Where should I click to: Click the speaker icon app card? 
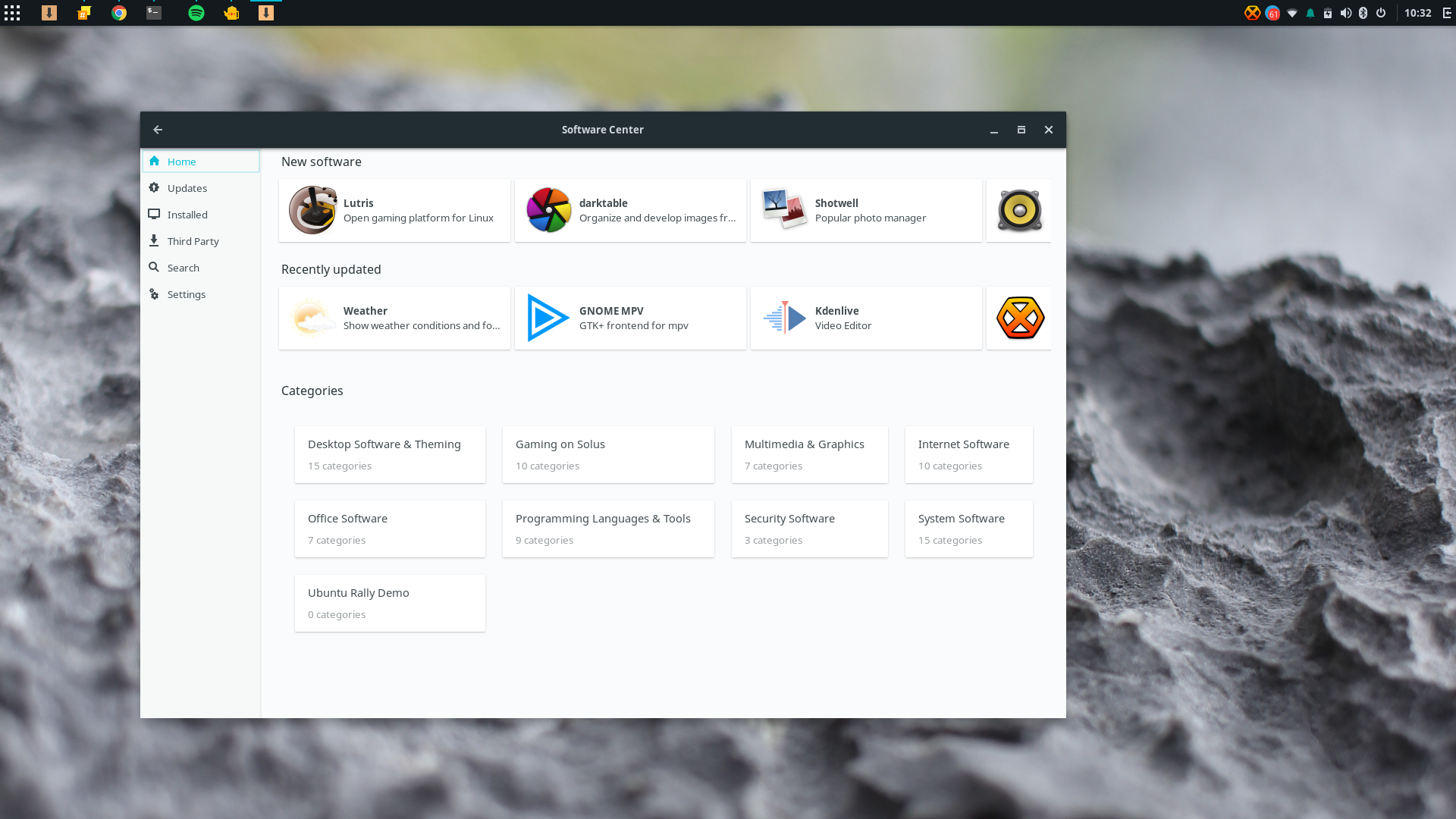click(x=1019, y=211)
